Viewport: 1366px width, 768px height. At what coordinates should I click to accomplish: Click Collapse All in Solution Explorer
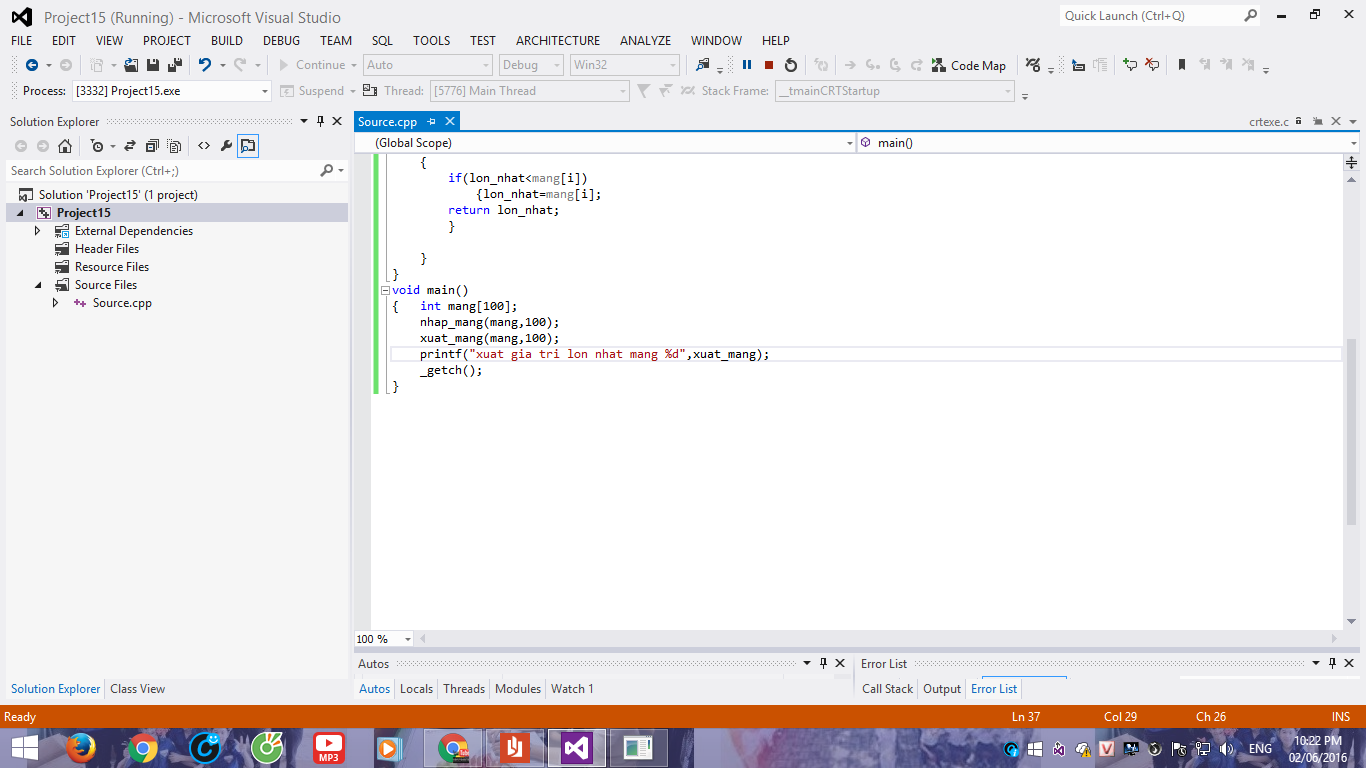coord(152,146)
